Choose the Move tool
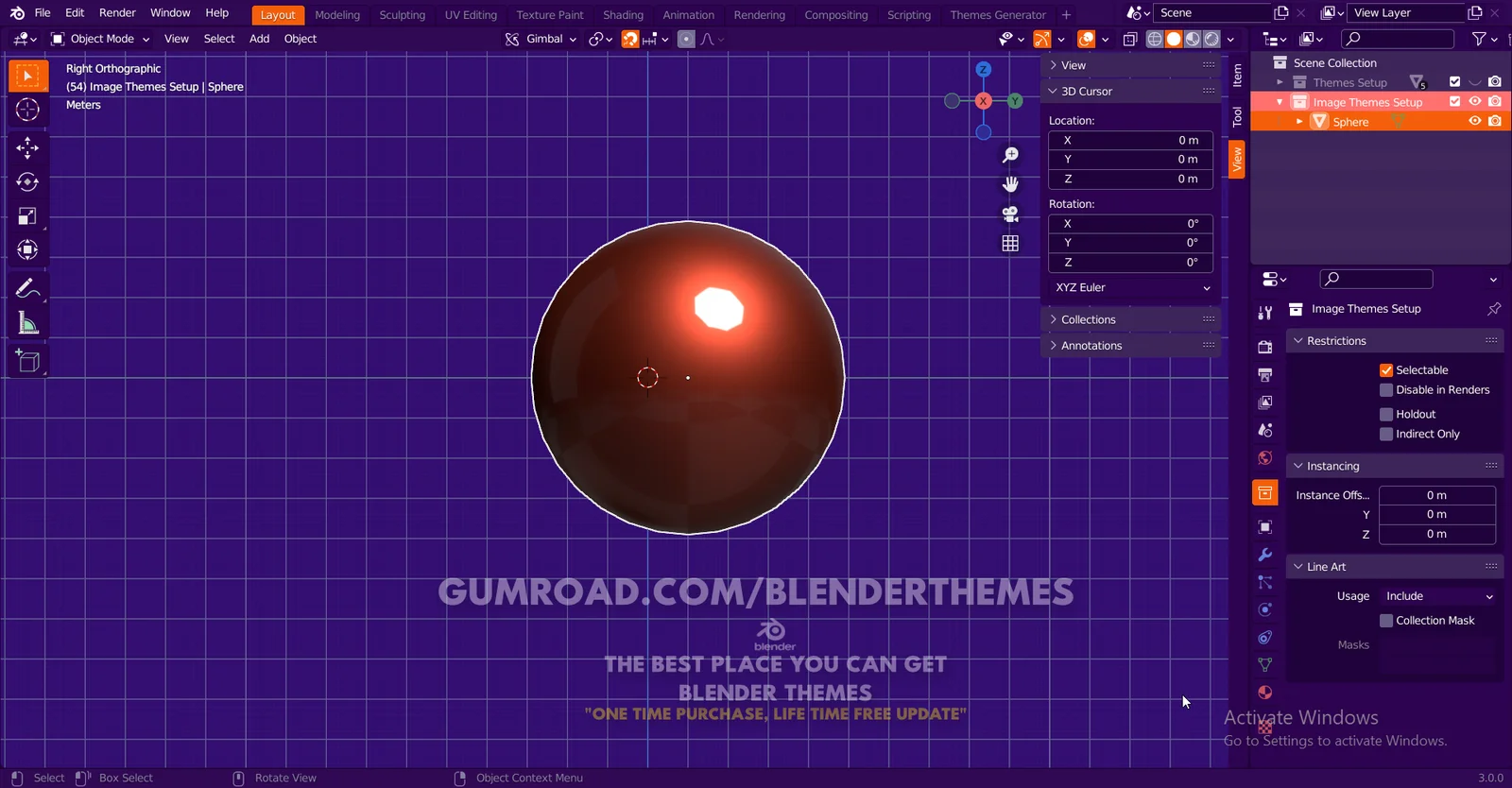Image resolution: width=1512 pixels, height=788 pixels. click(27, 146)
